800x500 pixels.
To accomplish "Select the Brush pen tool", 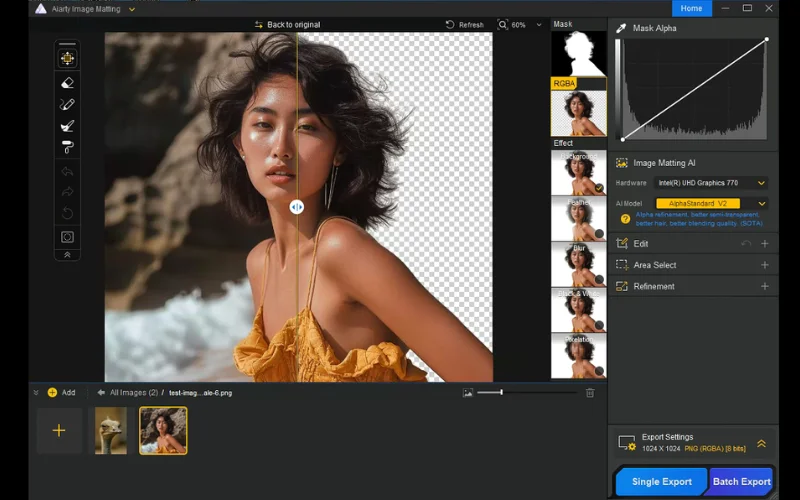I will pyautogui.click(x=67, y=104).
